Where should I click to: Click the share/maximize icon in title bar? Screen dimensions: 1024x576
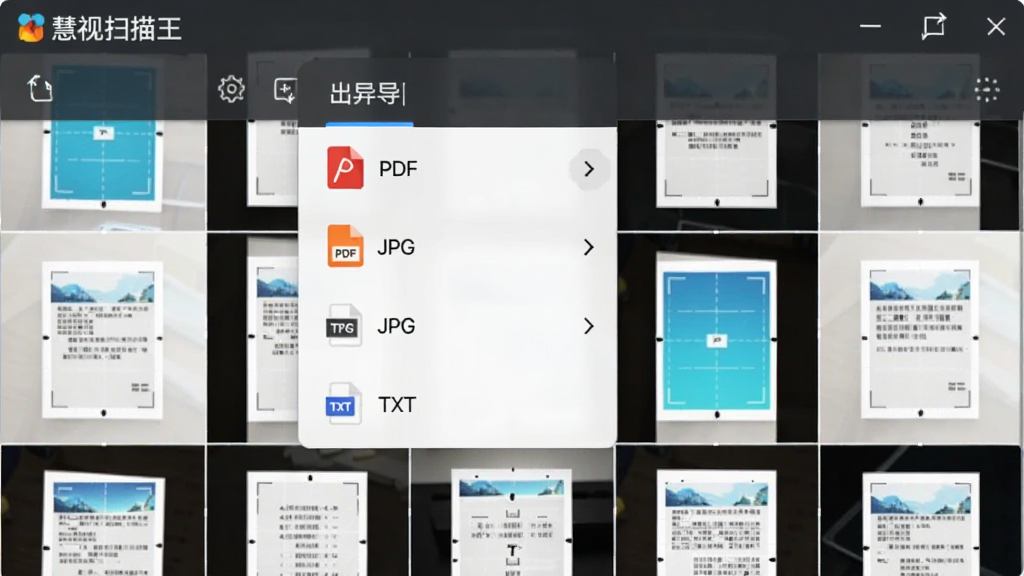tap(934, 26)
